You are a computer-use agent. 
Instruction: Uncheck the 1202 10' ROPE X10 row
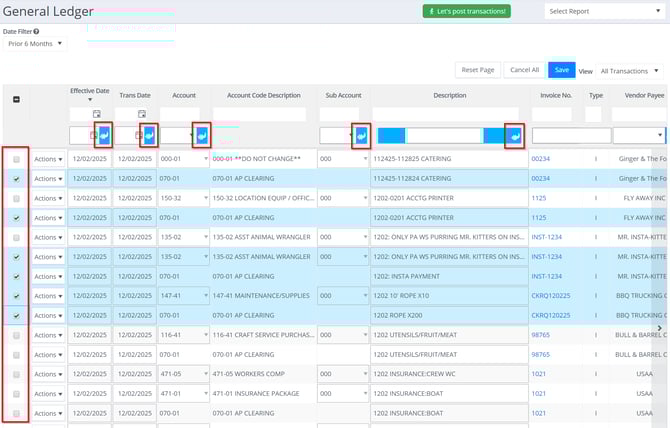tap(16, 296)
